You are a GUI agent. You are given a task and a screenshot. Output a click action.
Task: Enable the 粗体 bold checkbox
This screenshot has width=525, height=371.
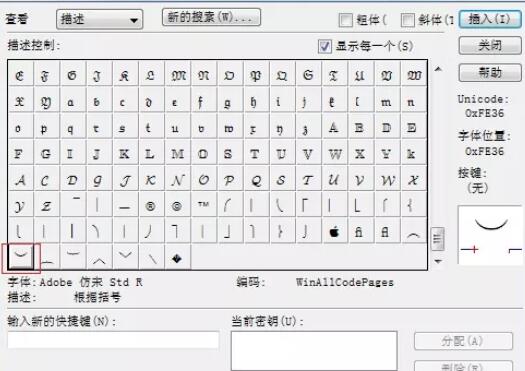[345, 20]
